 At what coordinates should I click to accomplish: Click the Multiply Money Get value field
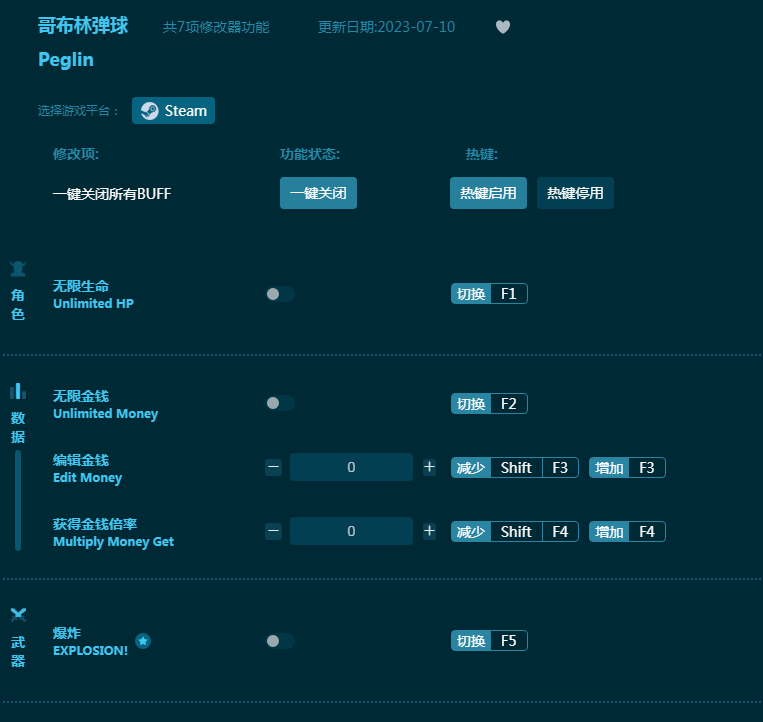[x=351, y=531]
